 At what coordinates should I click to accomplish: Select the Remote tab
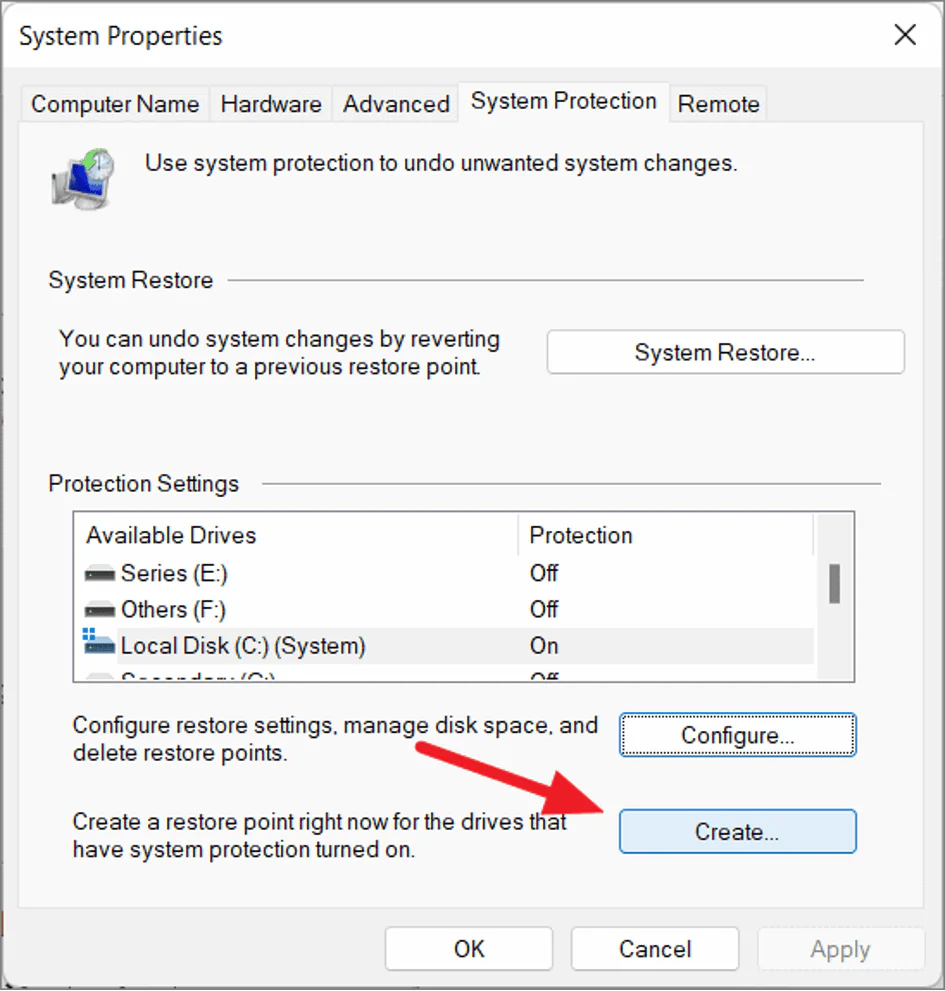click(718, 104)
